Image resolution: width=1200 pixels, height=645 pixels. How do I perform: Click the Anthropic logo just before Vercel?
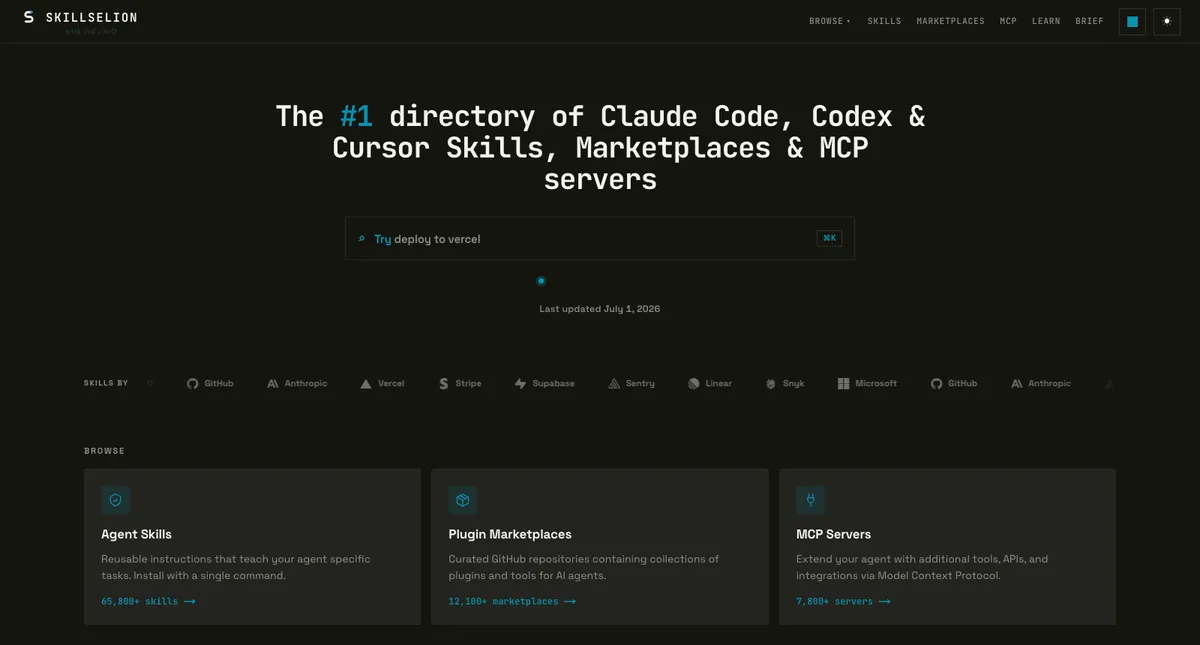pos(273,384)
